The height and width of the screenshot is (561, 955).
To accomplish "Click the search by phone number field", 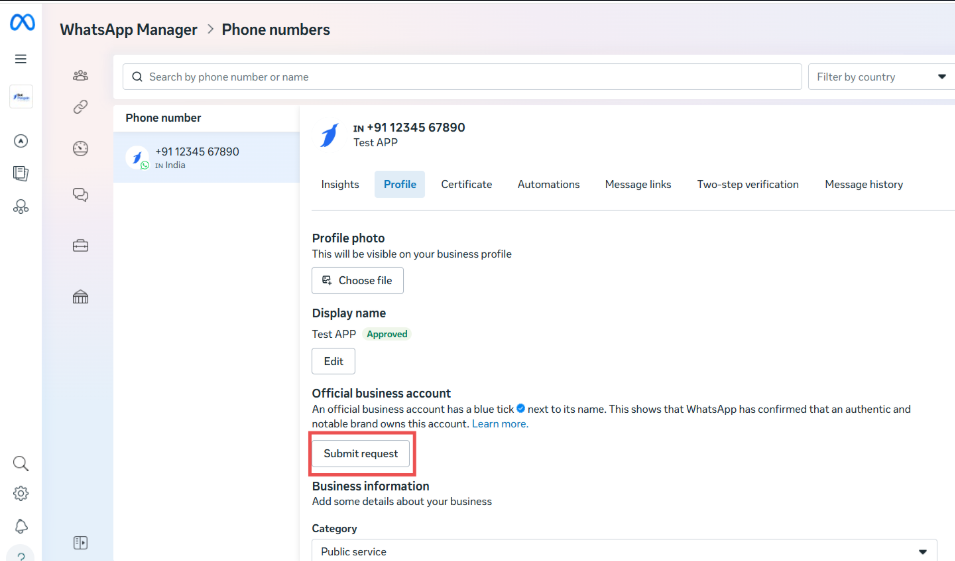I will point(462,77).
